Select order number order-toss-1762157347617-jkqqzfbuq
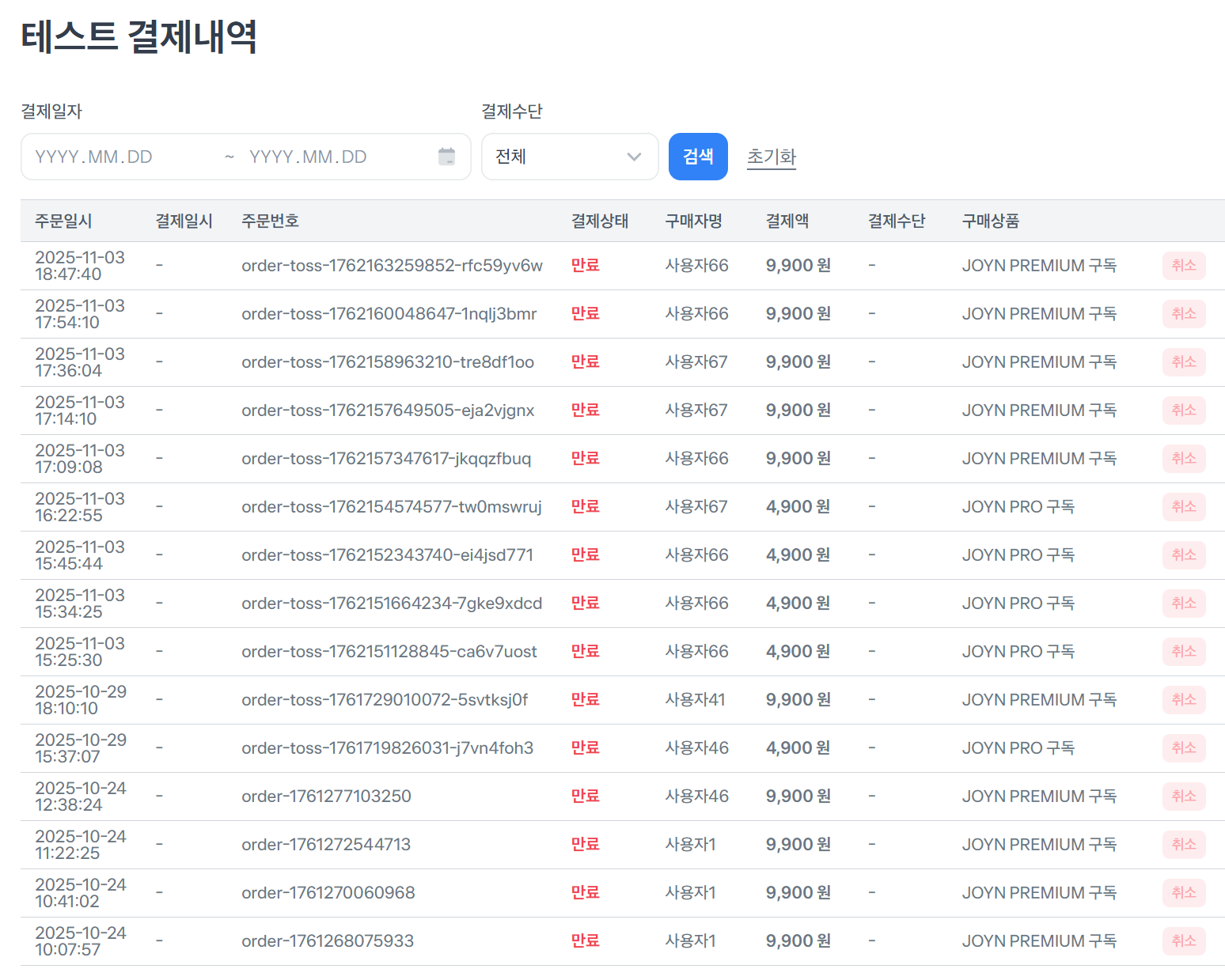Viewport: 1225px width, 980px height. click(386, 459)
